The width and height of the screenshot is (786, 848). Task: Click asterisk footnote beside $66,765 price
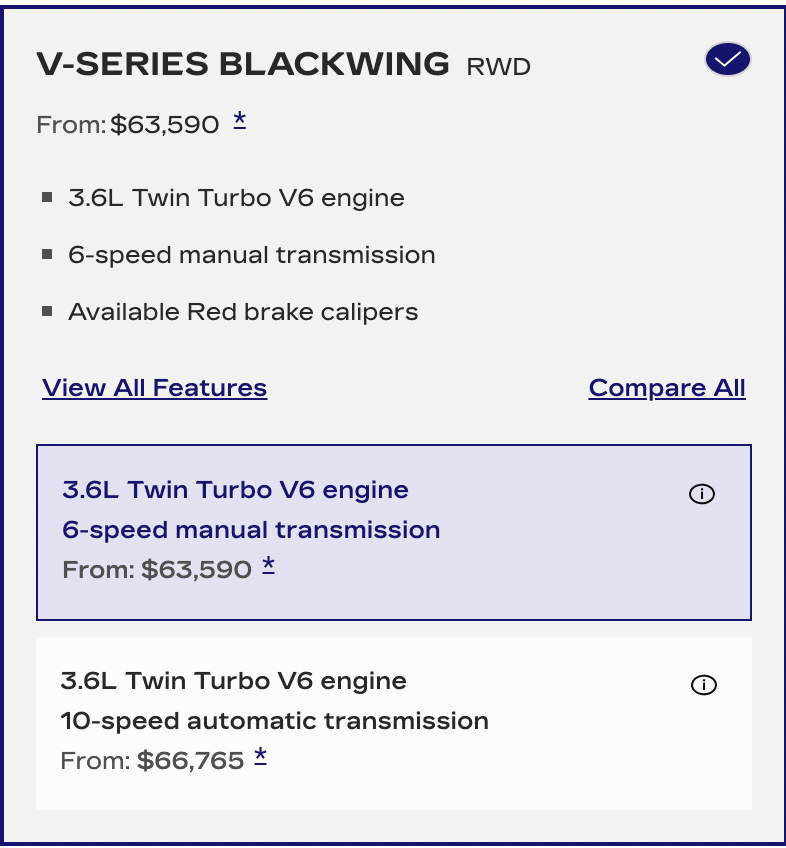pyautogui.click(x=260, y=757)
